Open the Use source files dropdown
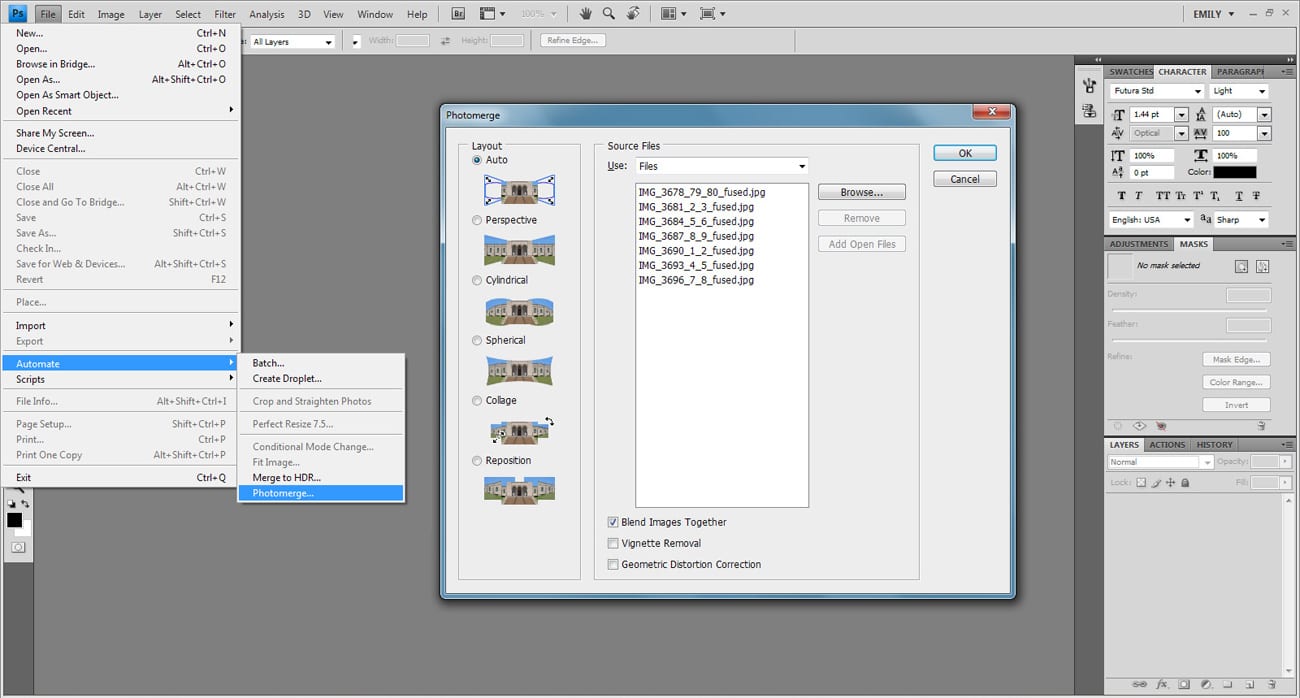The image size is (1300, 698). pyautogui.click(x=721, y=166)
